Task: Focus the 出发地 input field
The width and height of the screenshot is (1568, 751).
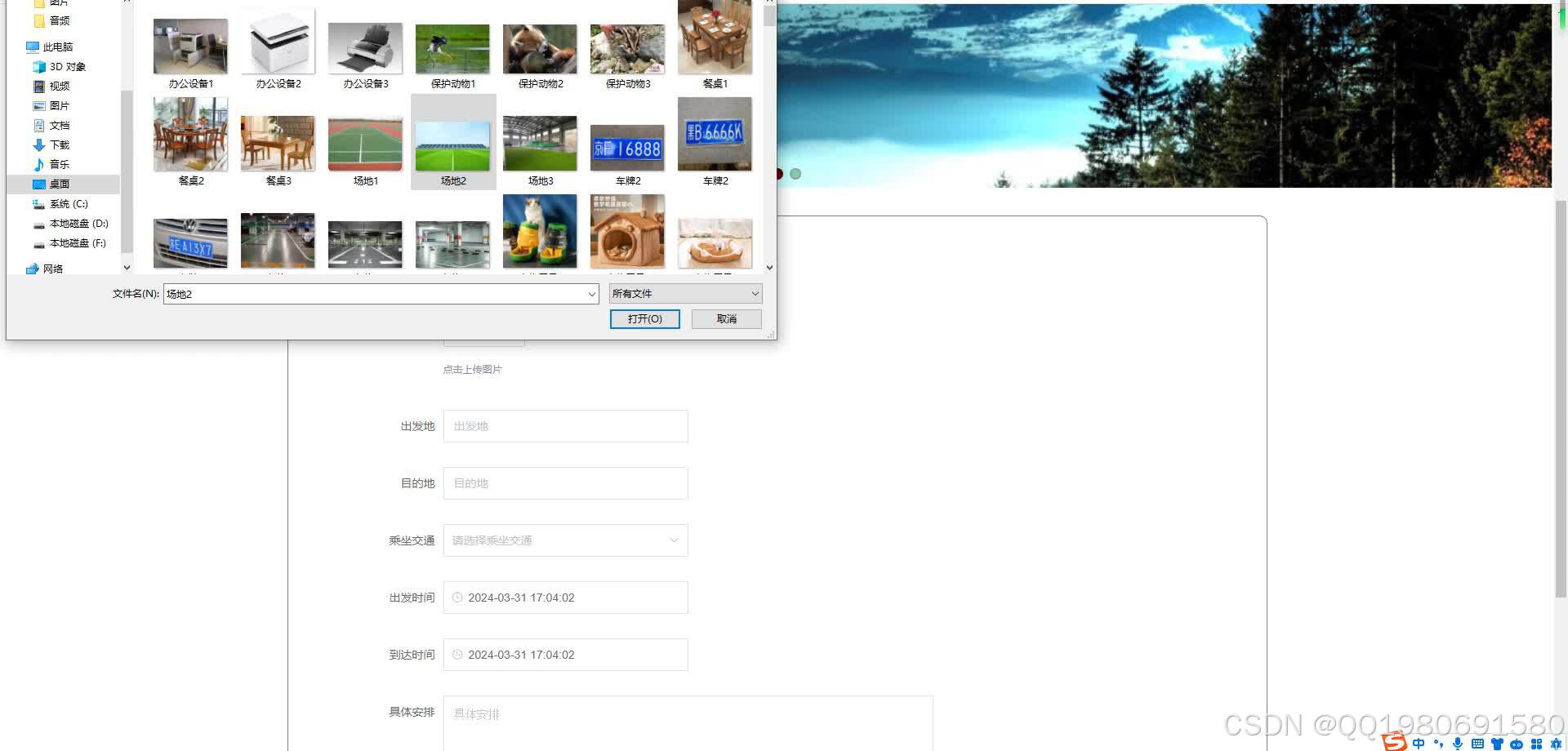Action: point(565,426)
